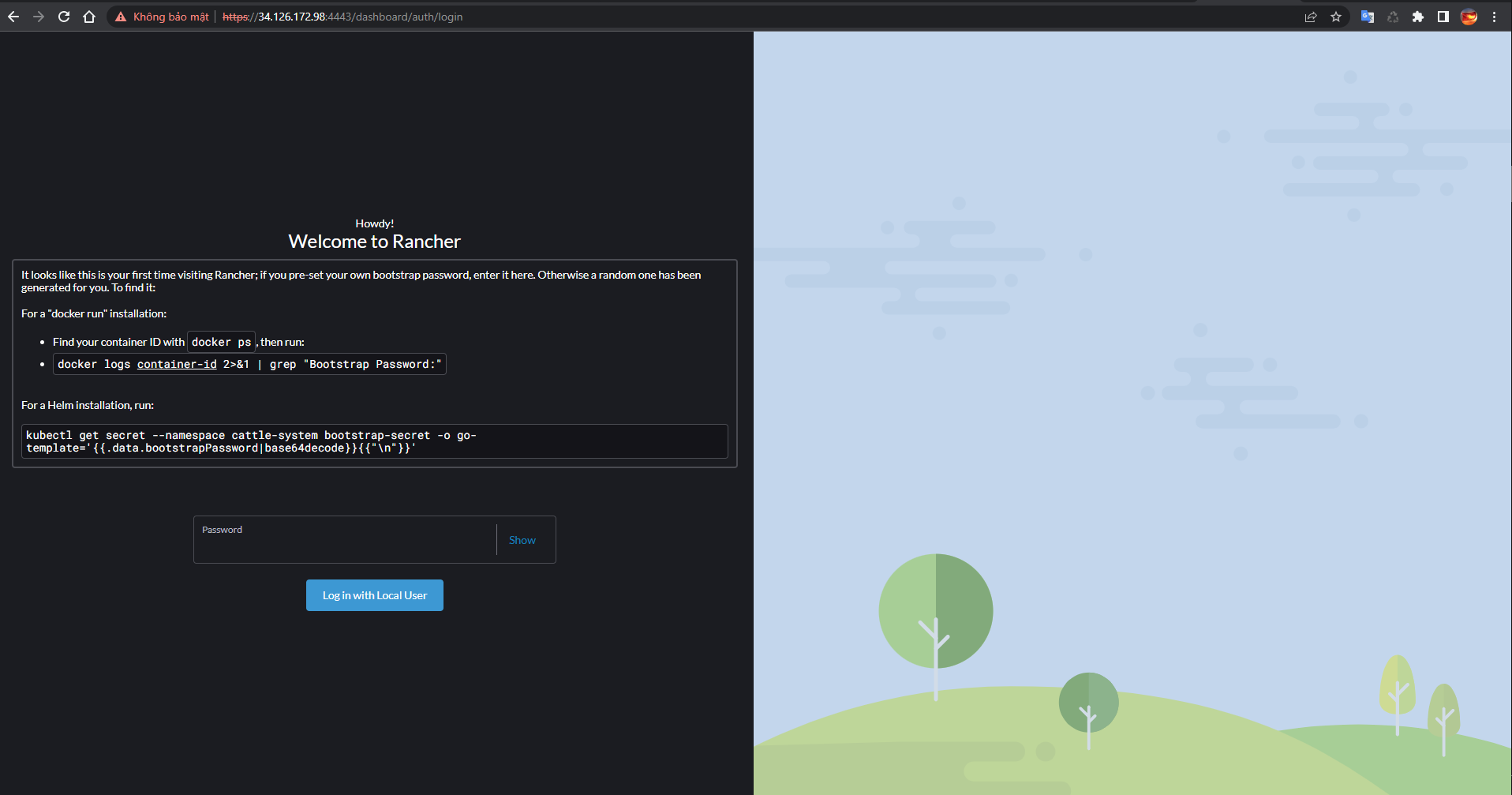Log in with Local User
The height and width of the screenshot is (795, 1512).
tap(375, 595)
